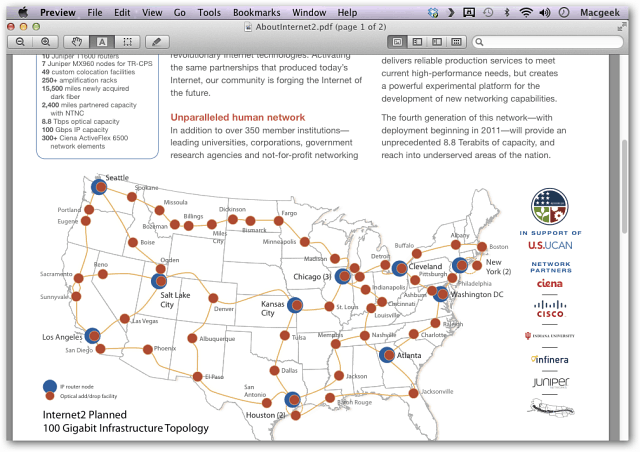The height and width of the screenshot is (452, 640).
Task: Click the Juniper partner logo
Action: pyautogui.click(x=550, y=382)
